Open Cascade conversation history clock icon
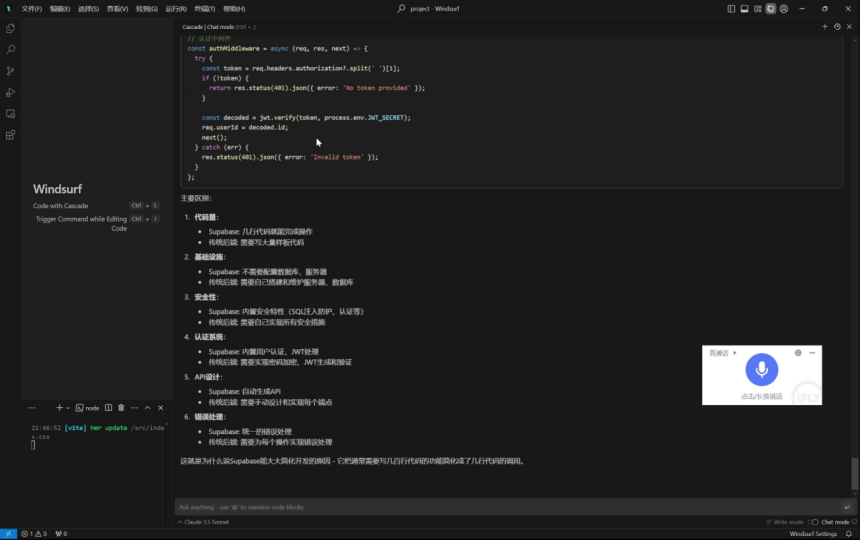The width and height of the screenshot is (860, 540). click(837, 27)
